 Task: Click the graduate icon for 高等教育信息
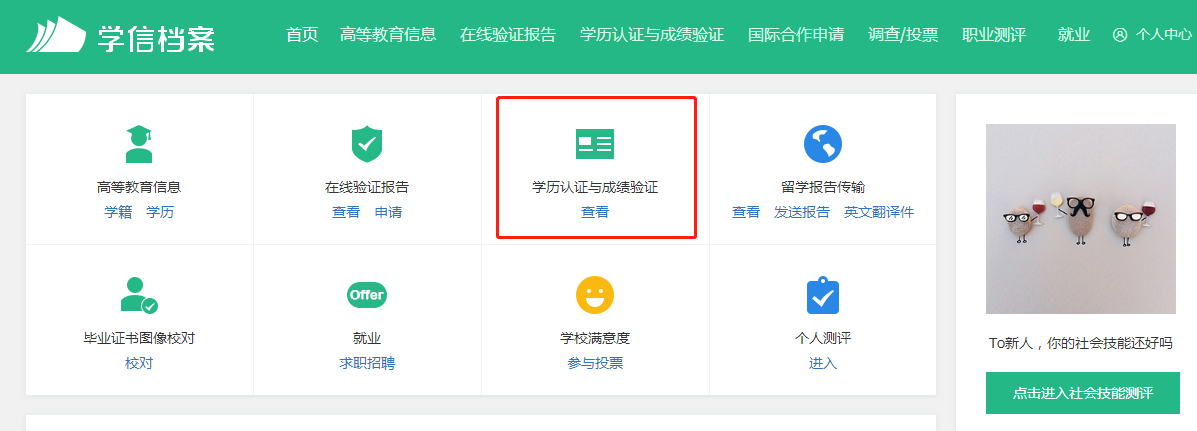coord(139,144)
